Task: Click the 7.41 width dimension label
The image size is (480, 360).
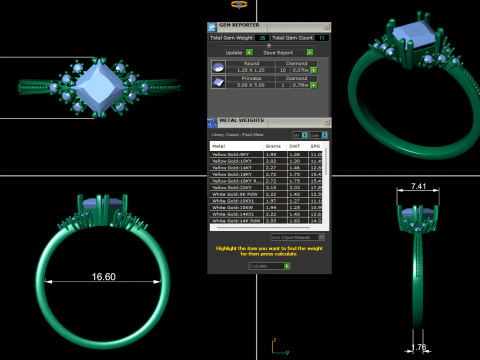Action: pos(418,186)
